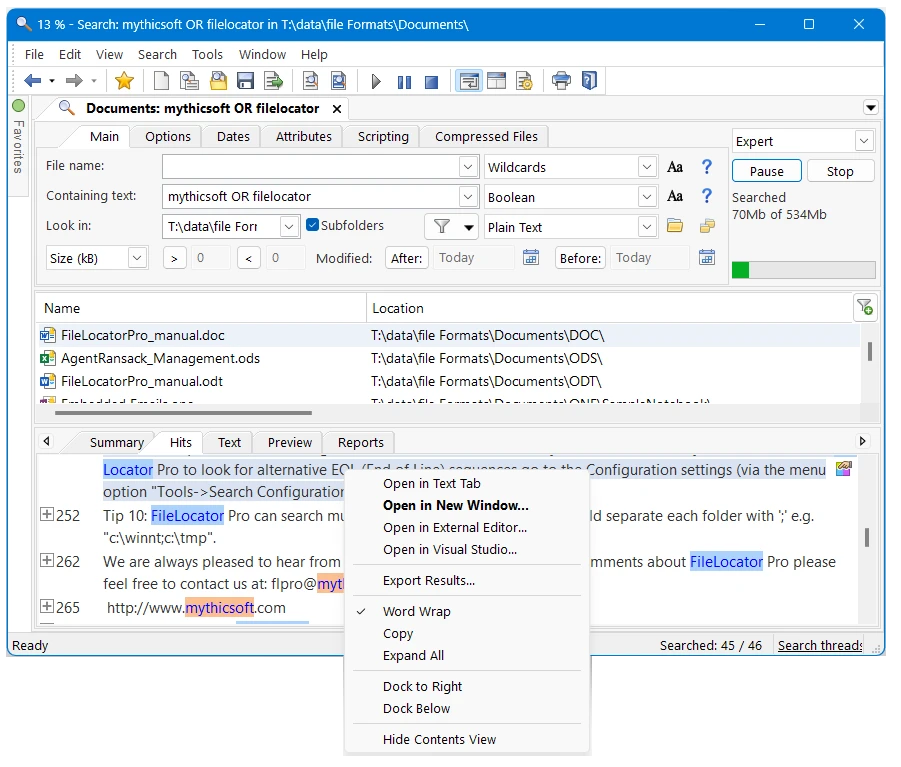Click the yellow folder open-search icon

[218, 81]
